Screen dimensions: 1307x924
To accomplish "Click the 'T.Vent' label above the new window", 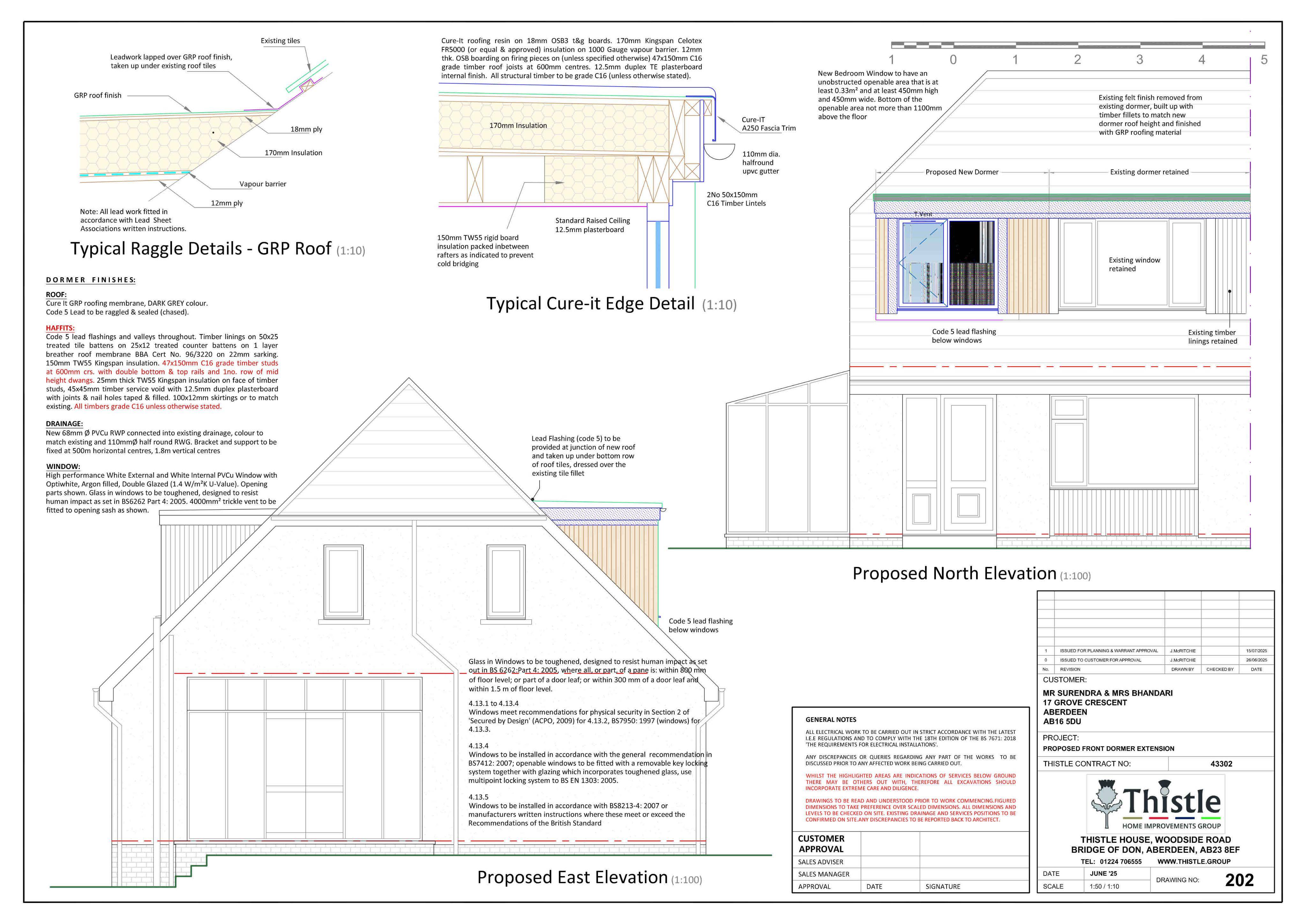I will [923, 215].
